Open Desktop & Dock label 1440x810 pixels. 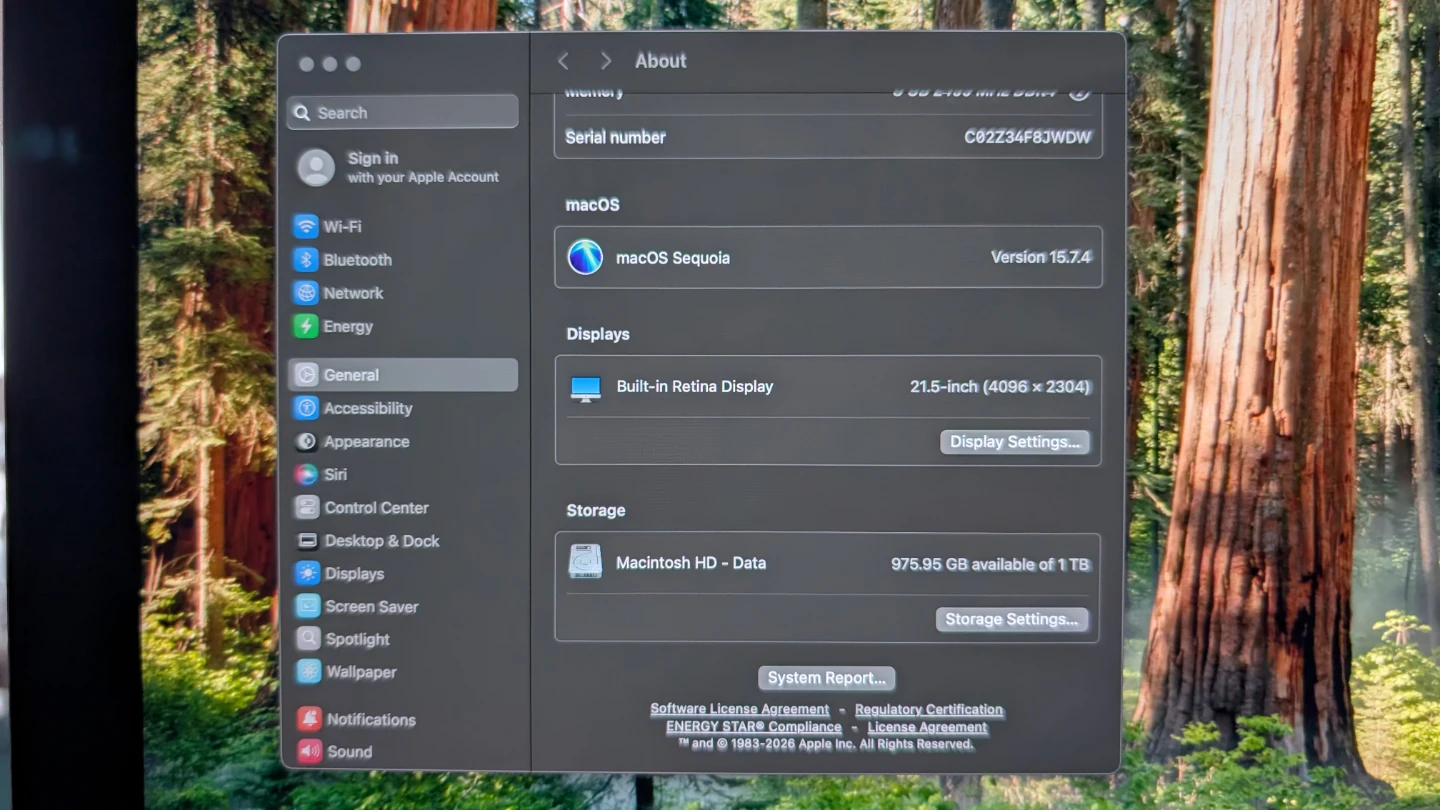coord(382,541)
